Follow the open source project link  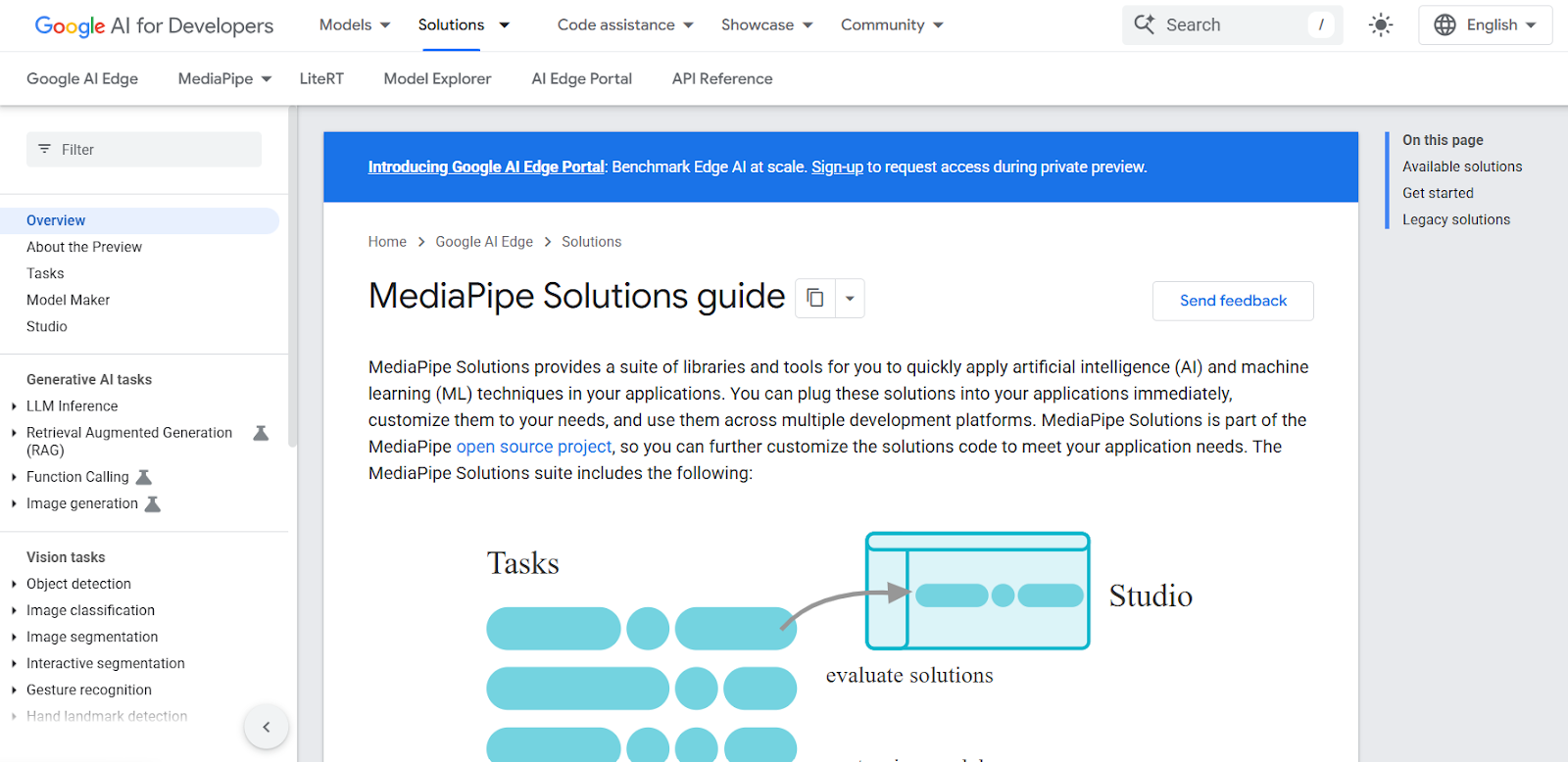(x=534, y=447)
